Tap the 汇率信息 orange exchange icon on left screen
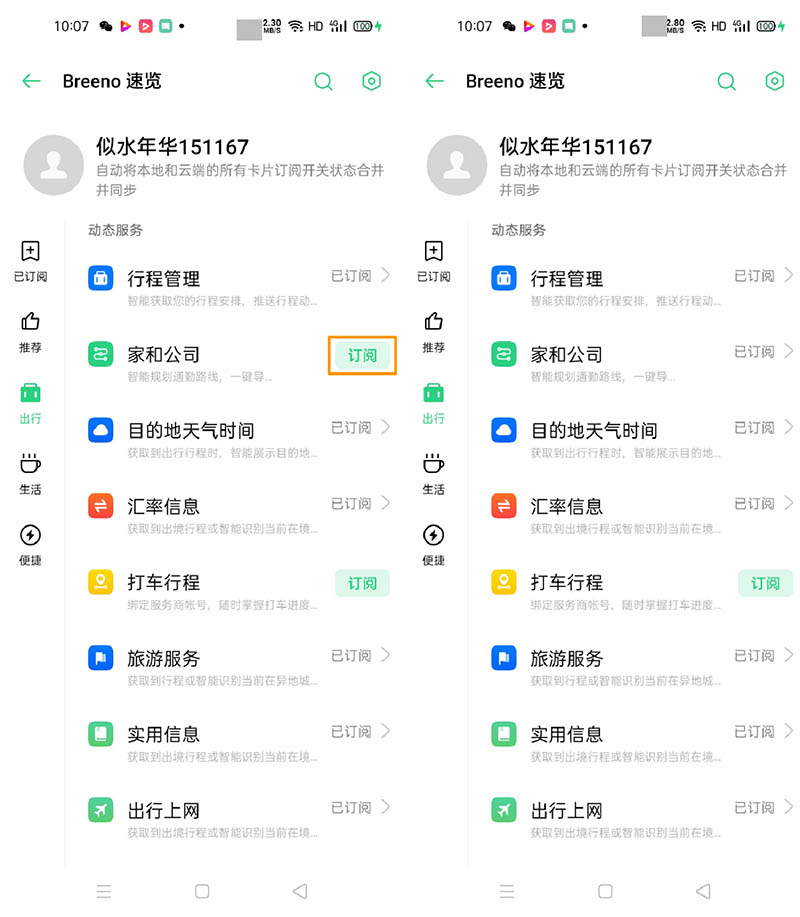This screenshot has width=800, height=917. (x=101, y=506)
